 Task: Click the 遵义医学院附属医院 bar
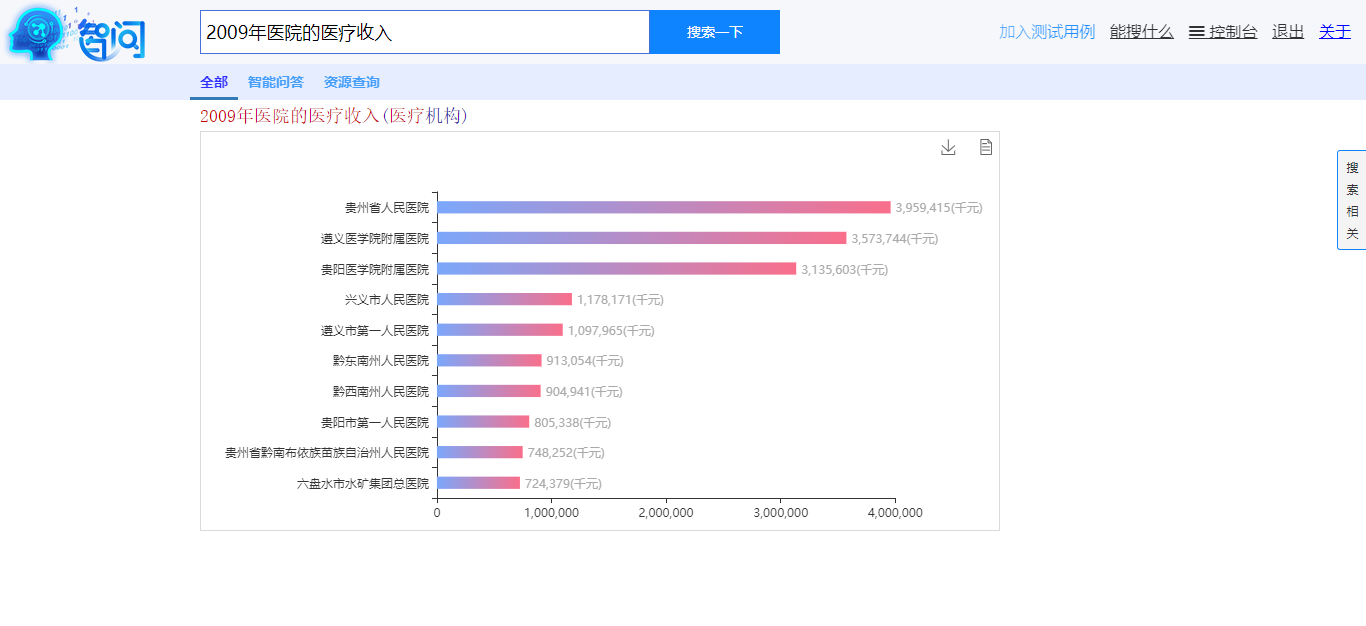641,238
